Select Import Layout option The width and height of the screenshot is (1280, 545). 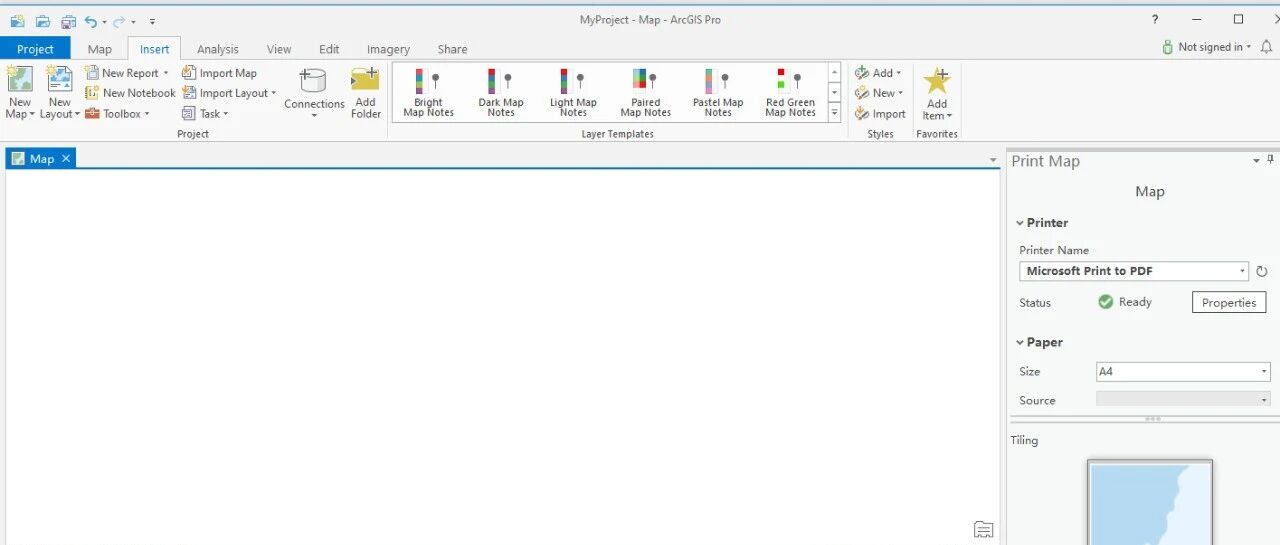click(x=229, y=93)
